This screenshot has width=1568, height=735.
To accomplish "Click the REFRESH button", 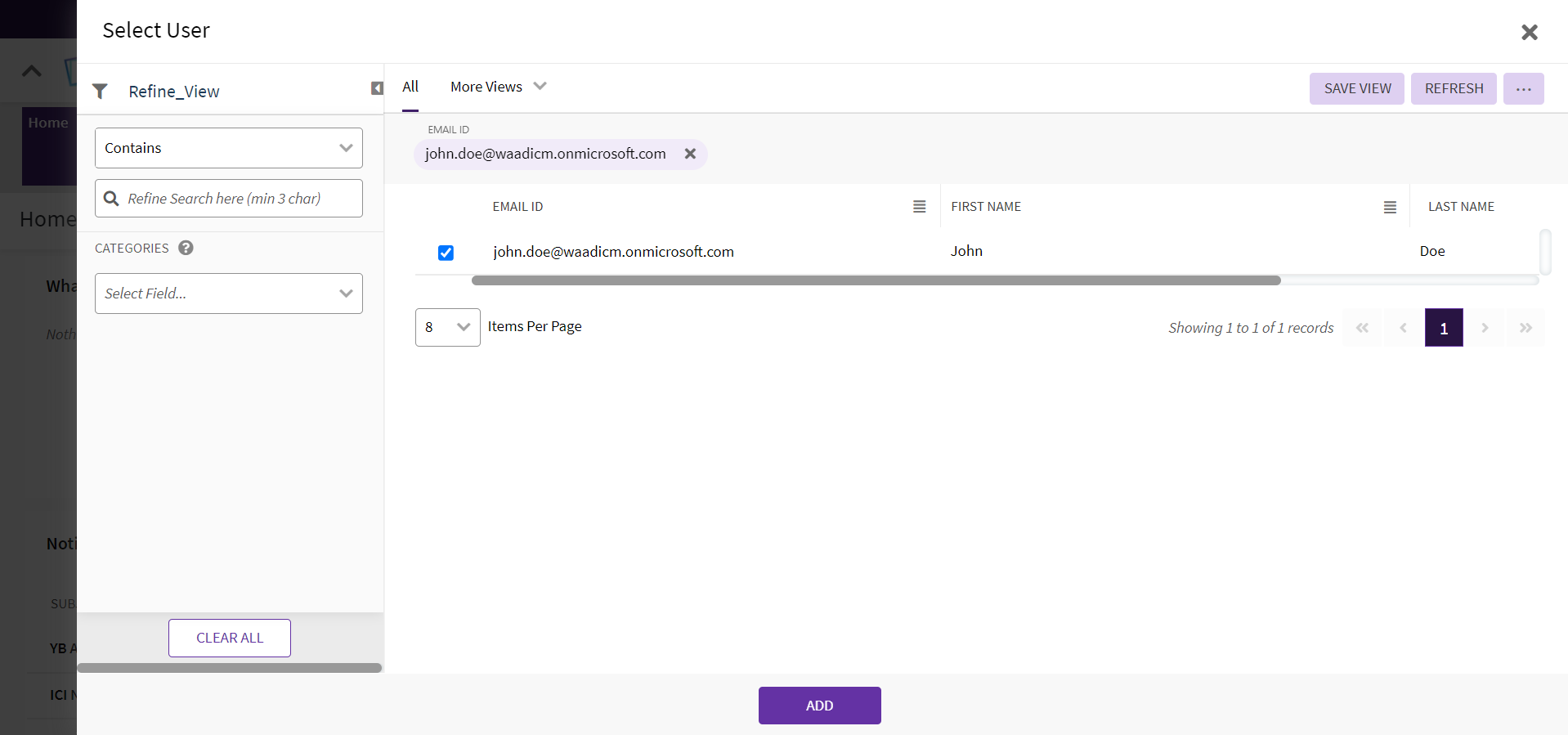I will [x=1453, y=88].
